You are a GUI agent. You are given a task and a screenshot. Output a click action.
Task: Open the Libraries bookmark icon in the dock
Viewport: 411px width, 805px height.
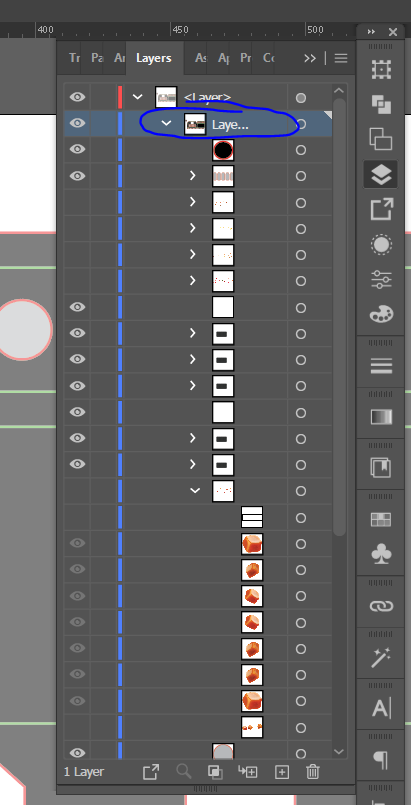point(381,468)
